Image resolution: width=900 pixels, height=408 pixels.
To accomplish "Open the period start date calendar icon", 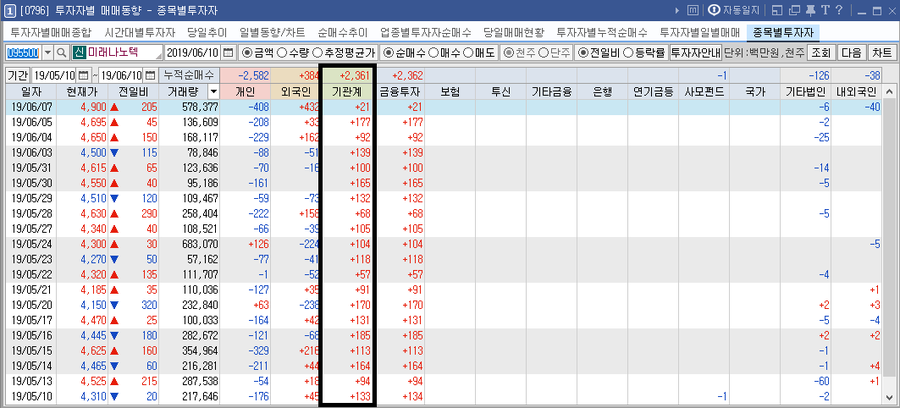I will (83, 75).
